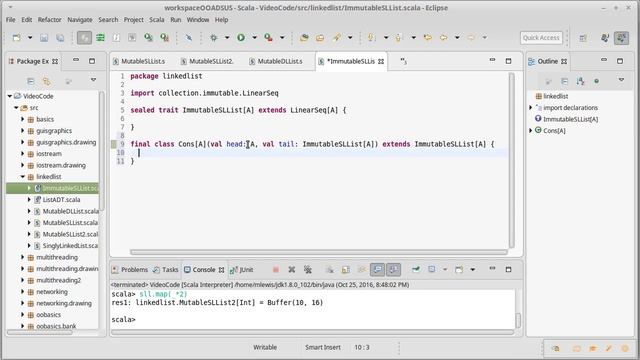Click the editor horizontal scrollbar
640x360 pixels.
tap(319, 252)
